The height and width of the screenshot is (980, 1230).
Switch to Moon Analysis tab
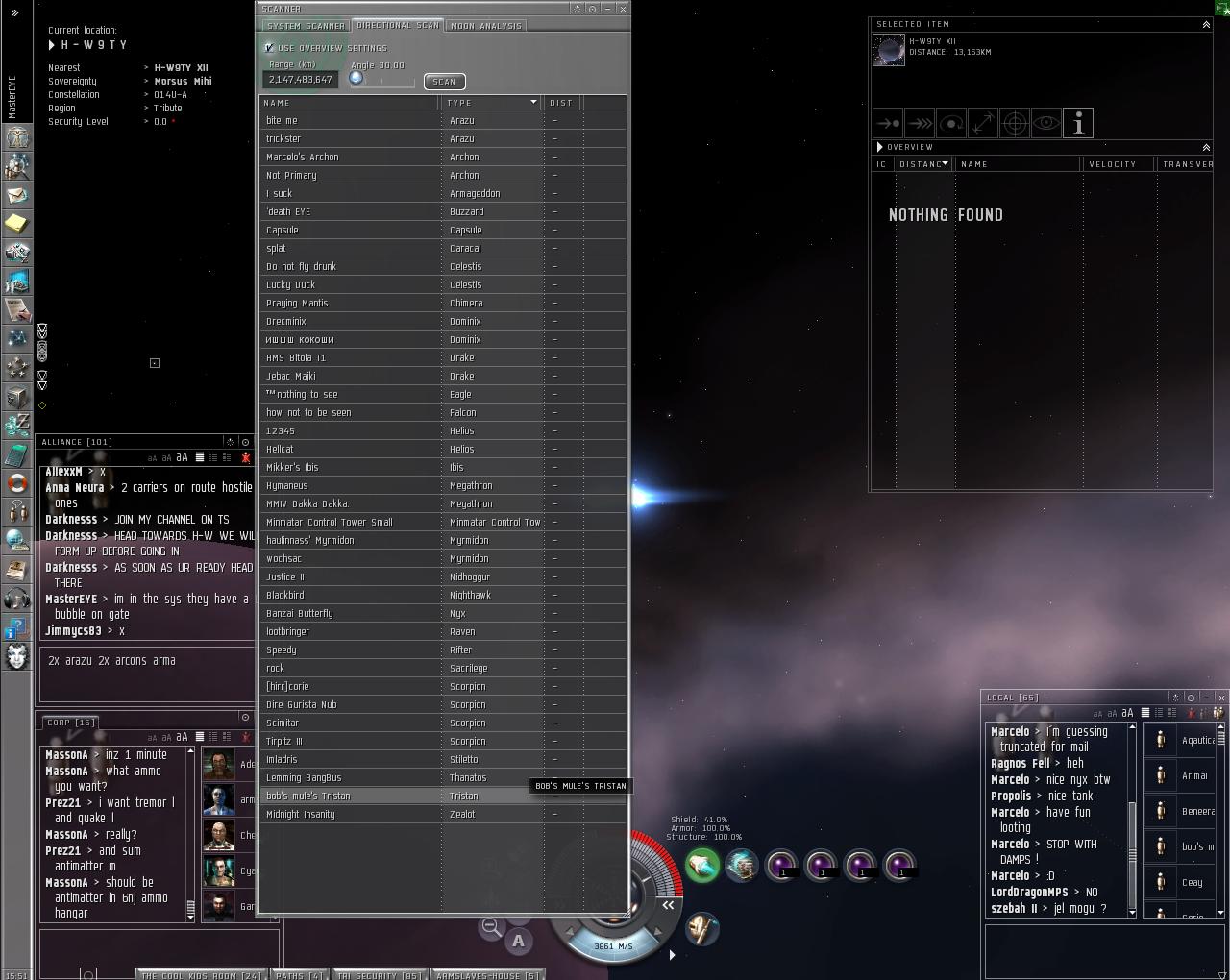tap(486, 26)
